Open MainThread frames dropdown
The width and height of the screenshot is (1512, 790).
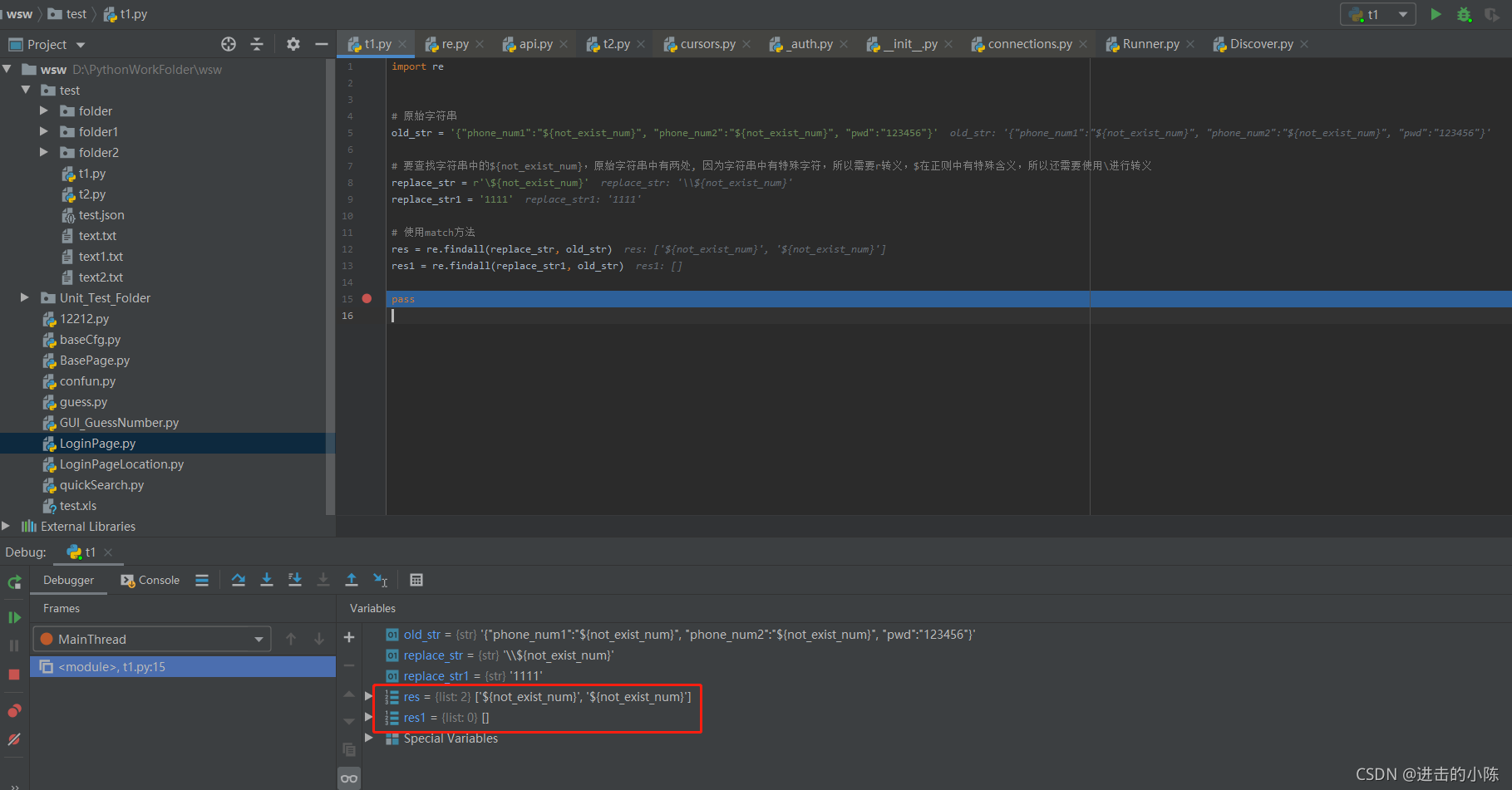(152, 639)
